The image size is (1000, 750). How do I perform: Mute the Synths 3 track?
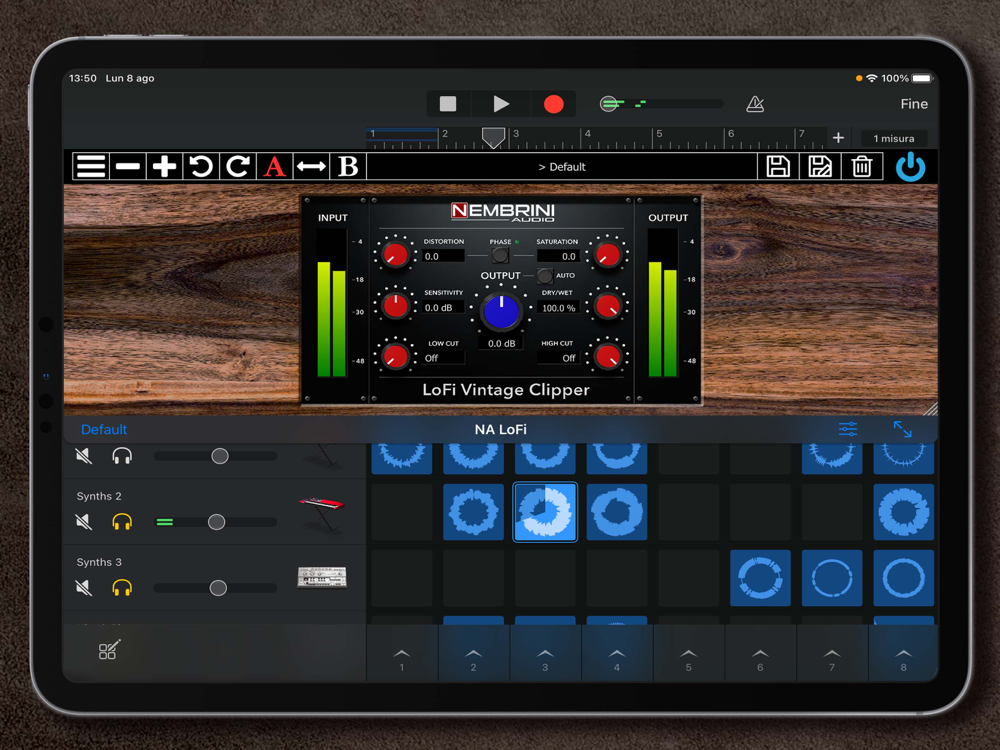click(x=84, y=587)
